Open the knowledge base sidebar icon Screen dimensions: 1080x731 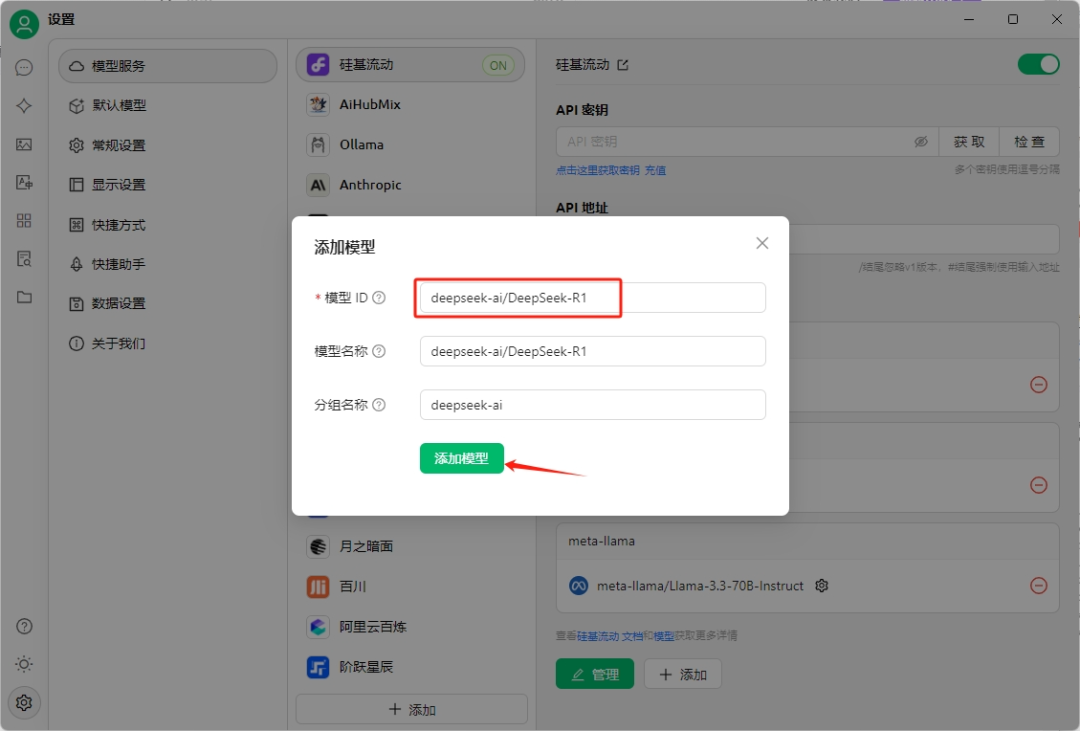tap(24, 259)
